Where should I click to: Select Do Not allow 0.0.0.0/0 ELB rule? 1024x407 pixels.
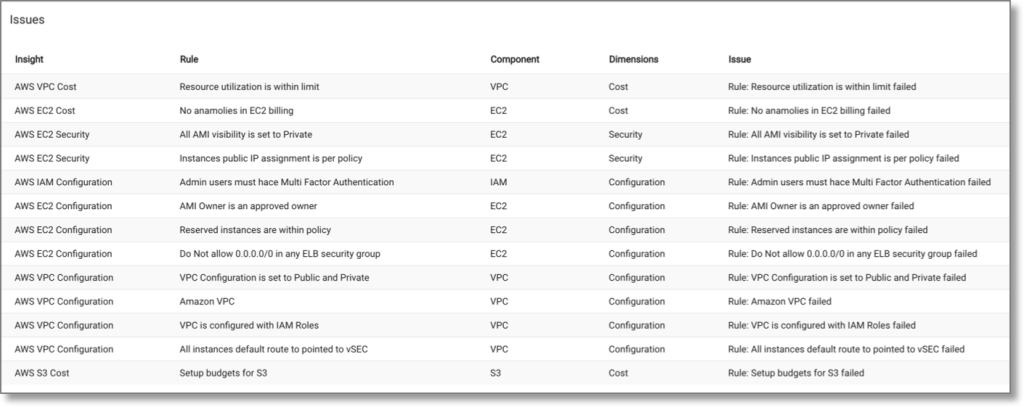[x=279, y=254]
